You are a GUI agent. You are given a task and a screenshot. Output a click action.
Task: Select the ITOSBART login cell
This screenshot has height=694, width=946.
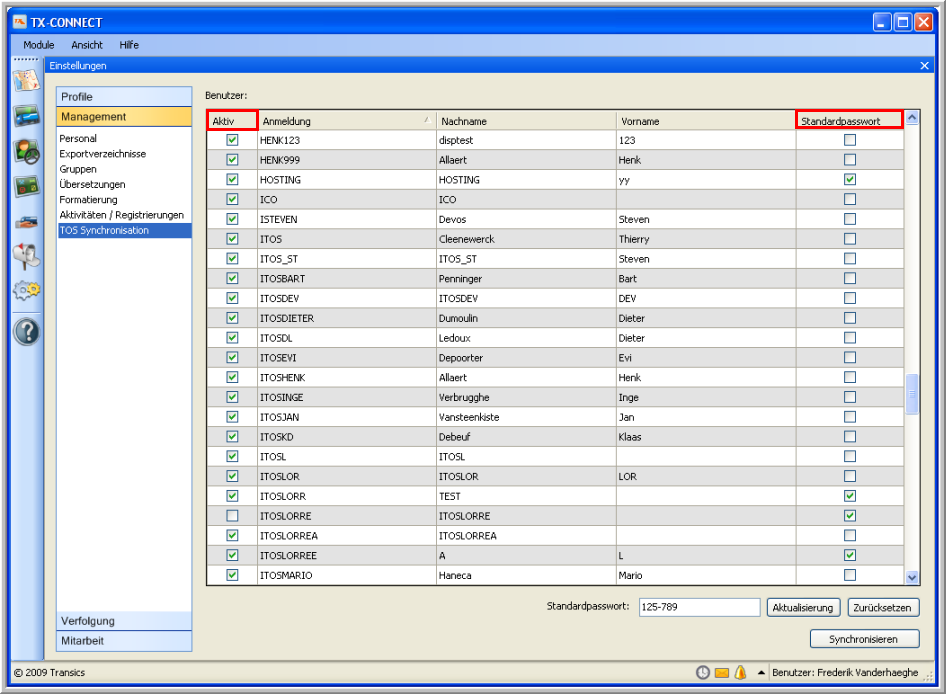tap(347, 279)
